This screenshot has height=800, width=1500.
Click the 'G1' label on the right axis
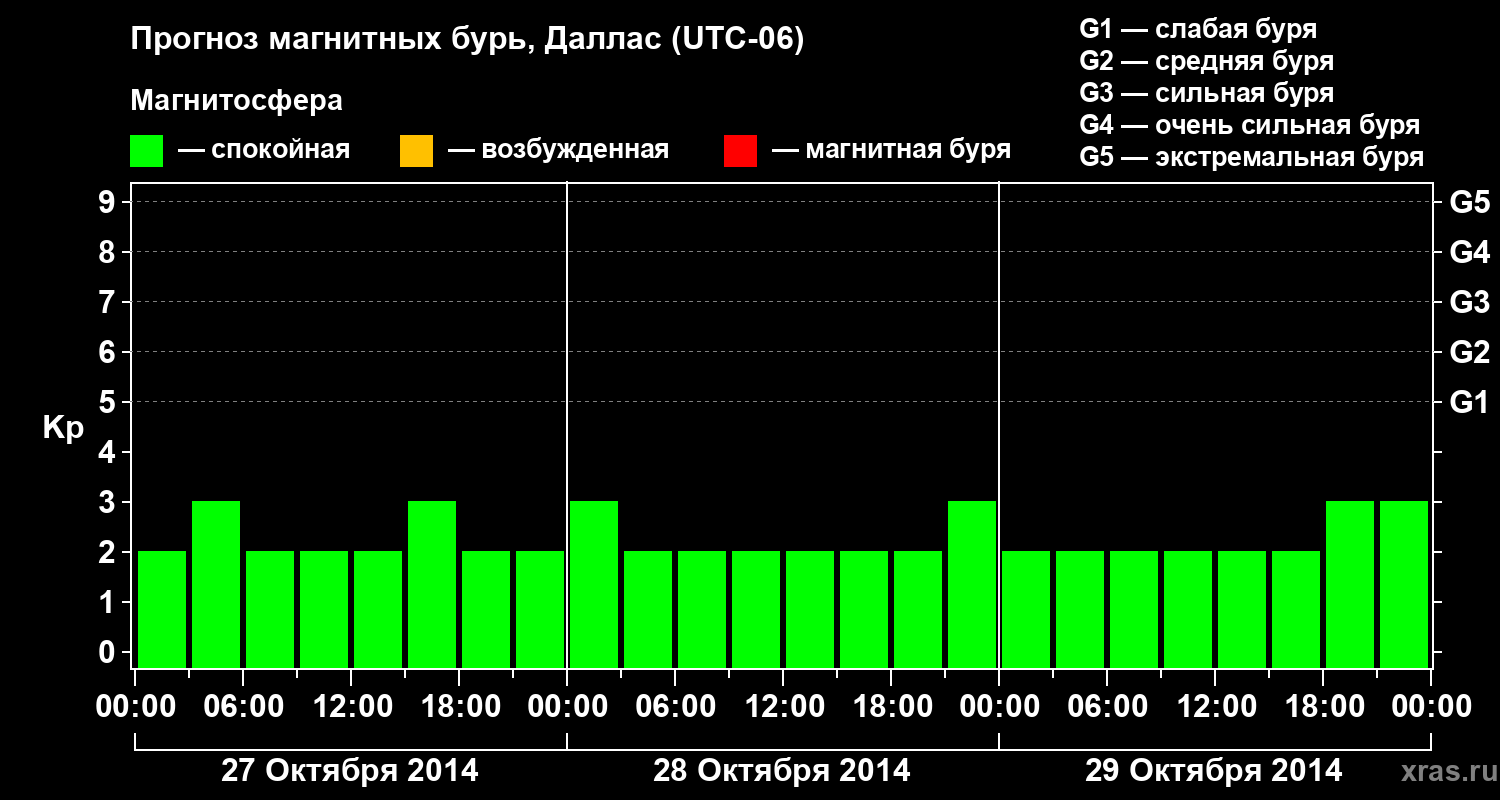coord(1470,402)
